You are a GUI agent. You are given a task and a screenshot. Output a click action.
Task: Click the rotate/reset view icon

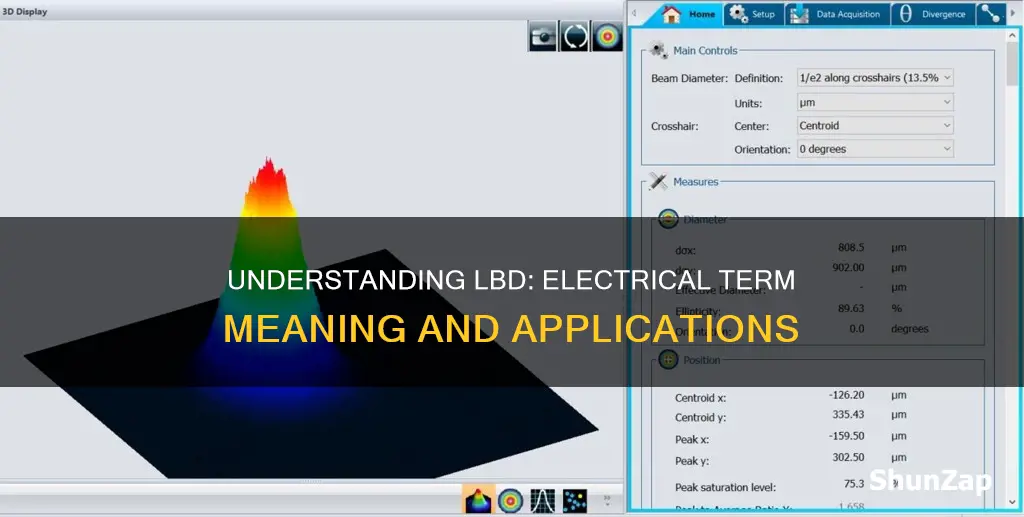[574, 37]
